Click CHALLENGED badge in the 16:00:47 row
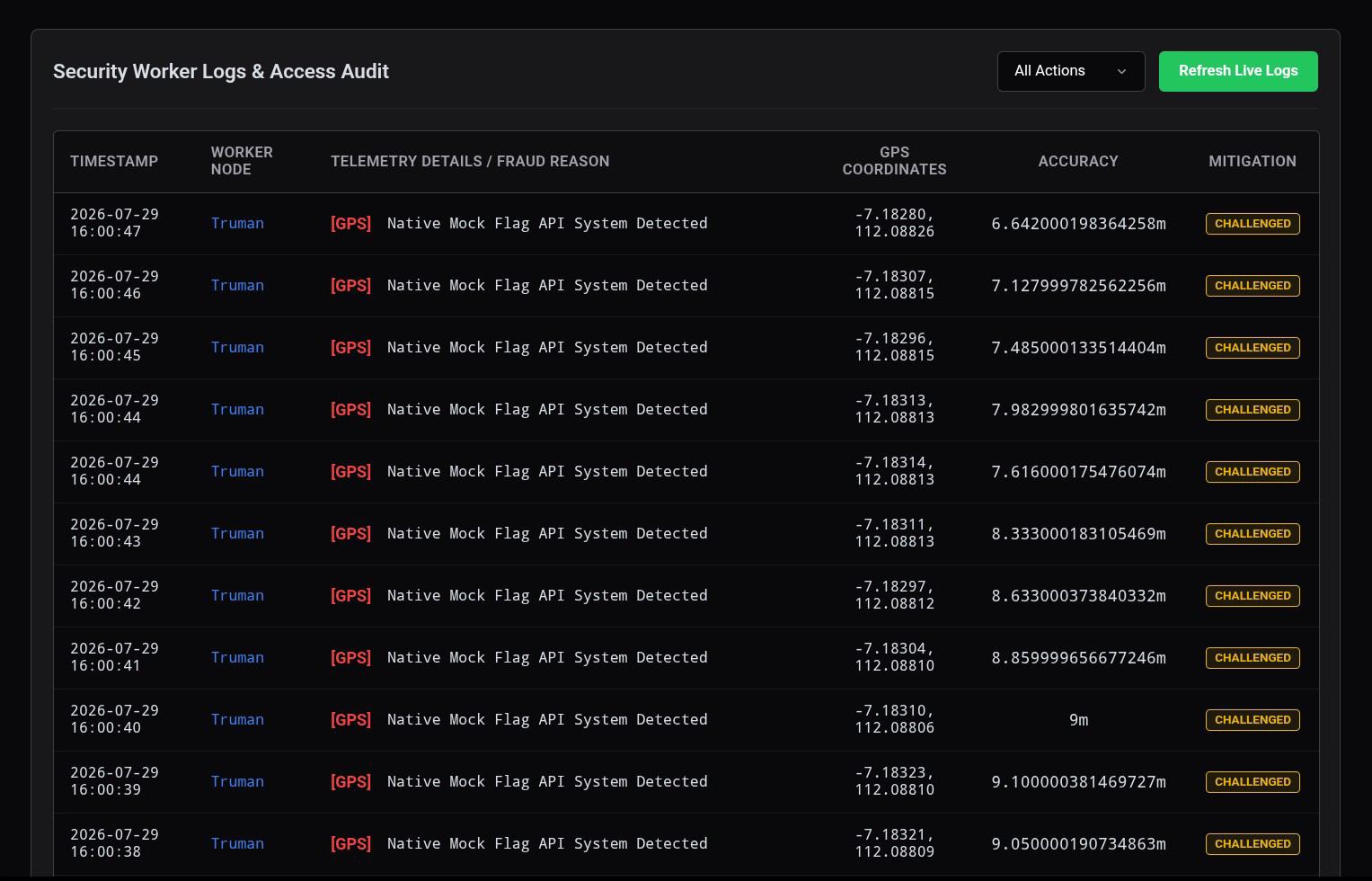The image size is (1372, 881). (x=1253, y=224)
